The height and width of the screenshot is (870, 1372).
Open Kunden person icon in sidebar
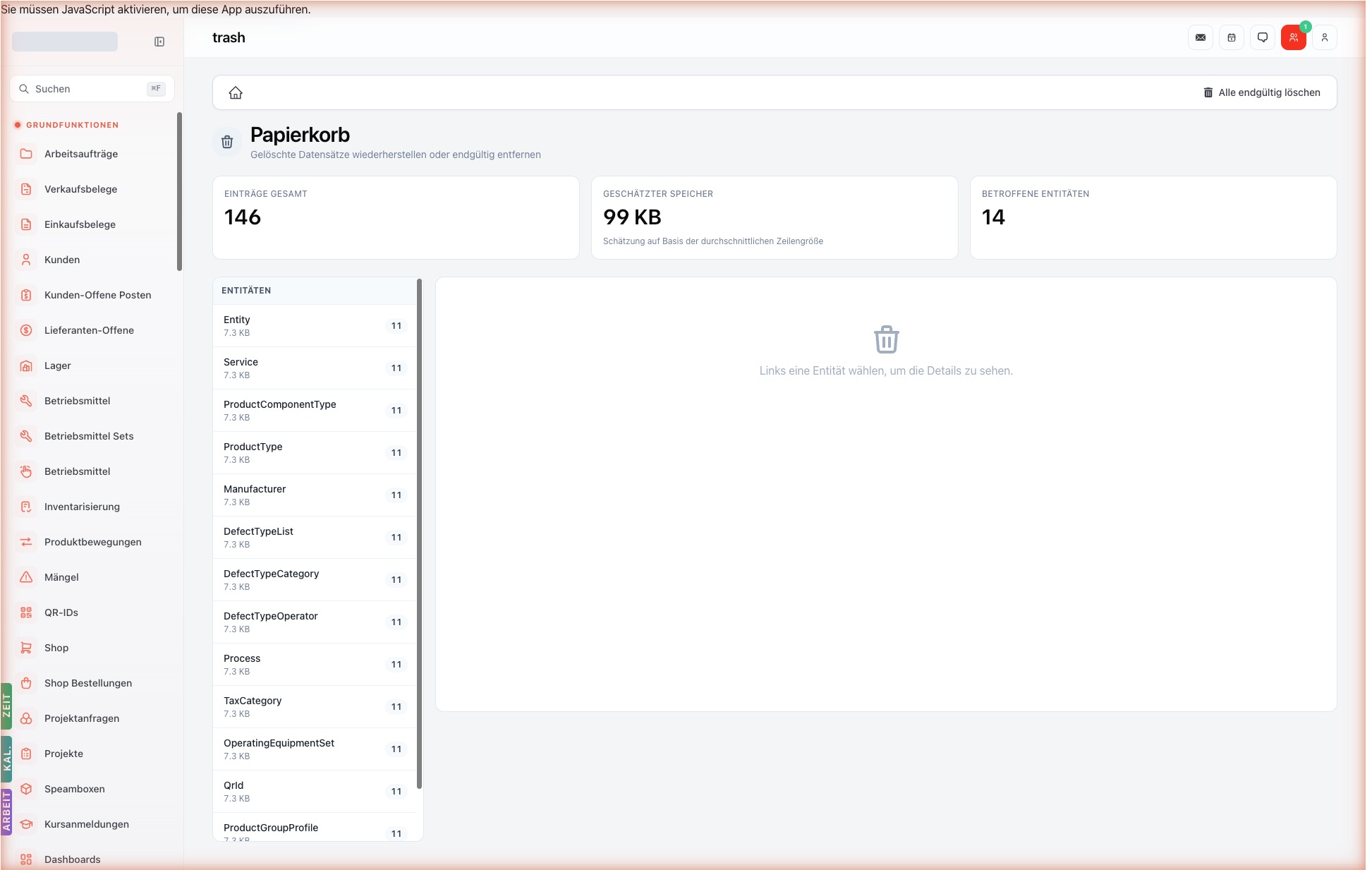pos(26,260)
